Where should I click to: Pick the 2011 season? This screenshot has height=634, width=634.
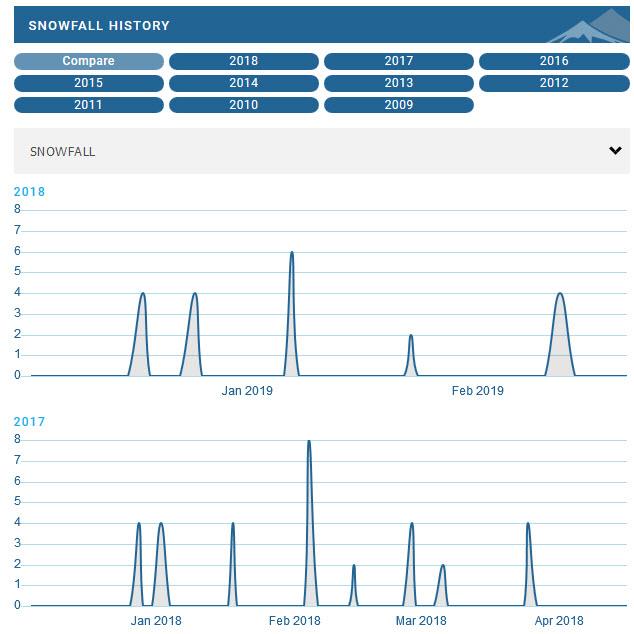click(x=89, y=105)
